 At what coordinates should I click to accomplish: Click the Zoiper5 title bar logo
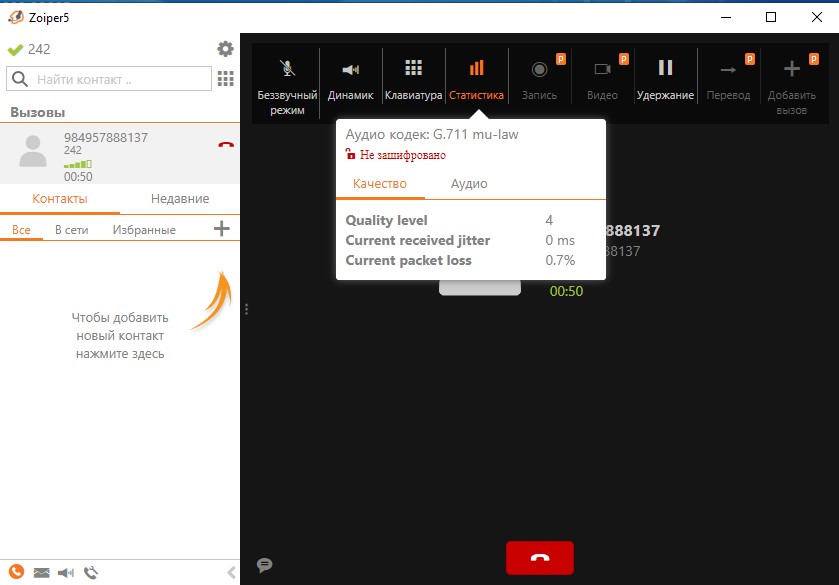(x=16, y=17)
